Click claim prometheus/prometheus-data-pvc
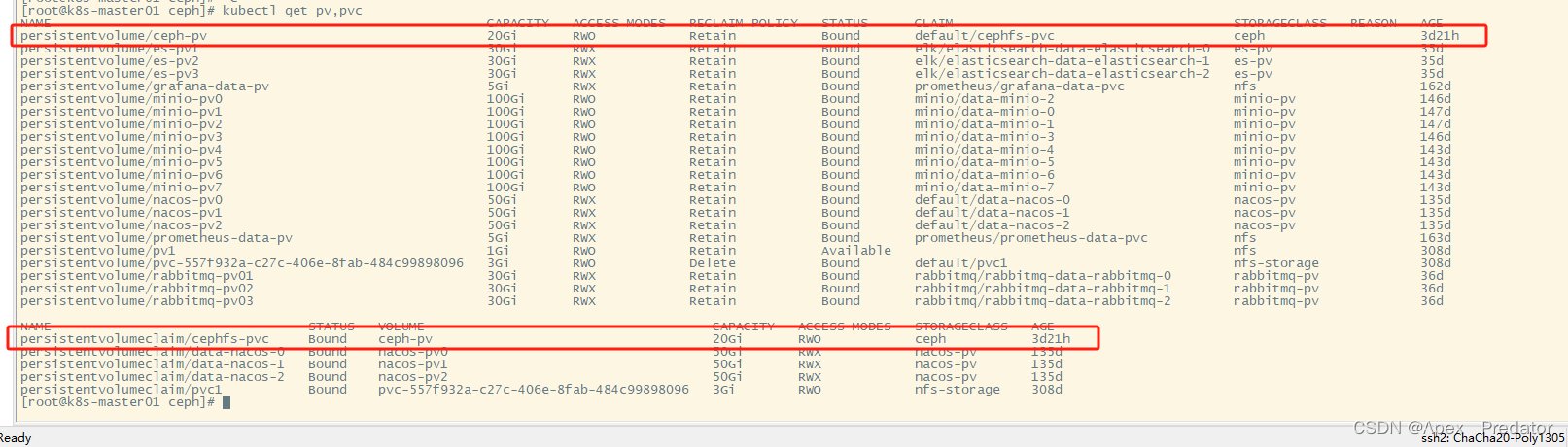Viewport: 1568px width, 447px height. (x=1031, y=238)
